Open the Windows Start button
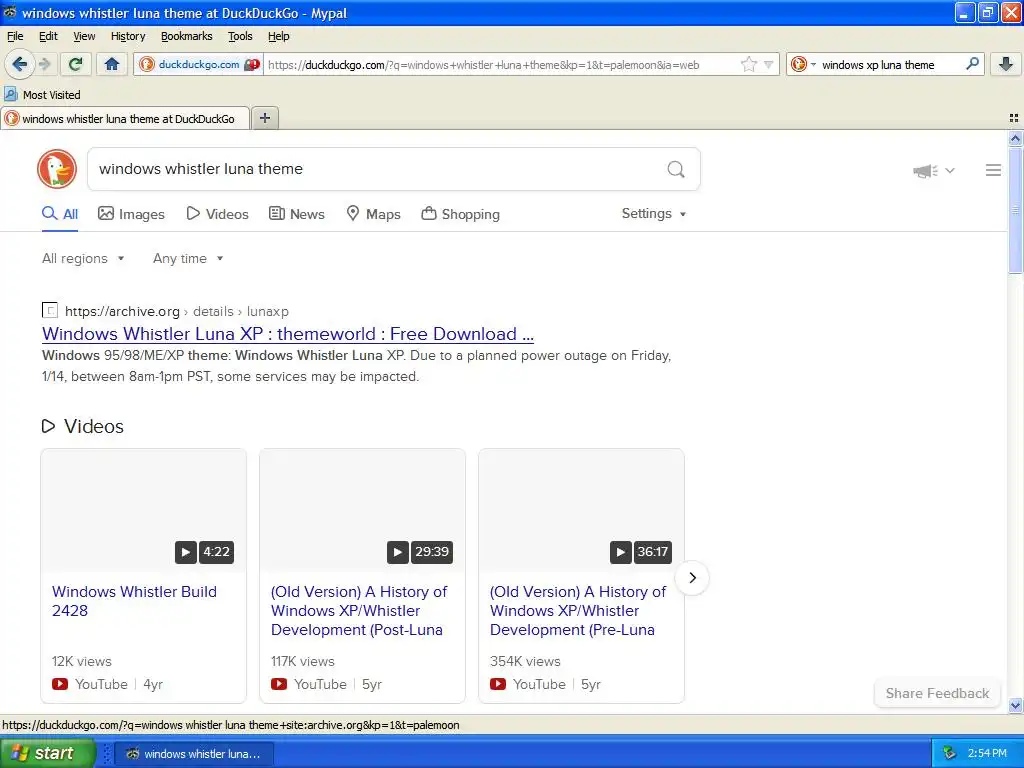Image resolution: width=1024 pixels, height=768 pixels. tap(48, 752)
